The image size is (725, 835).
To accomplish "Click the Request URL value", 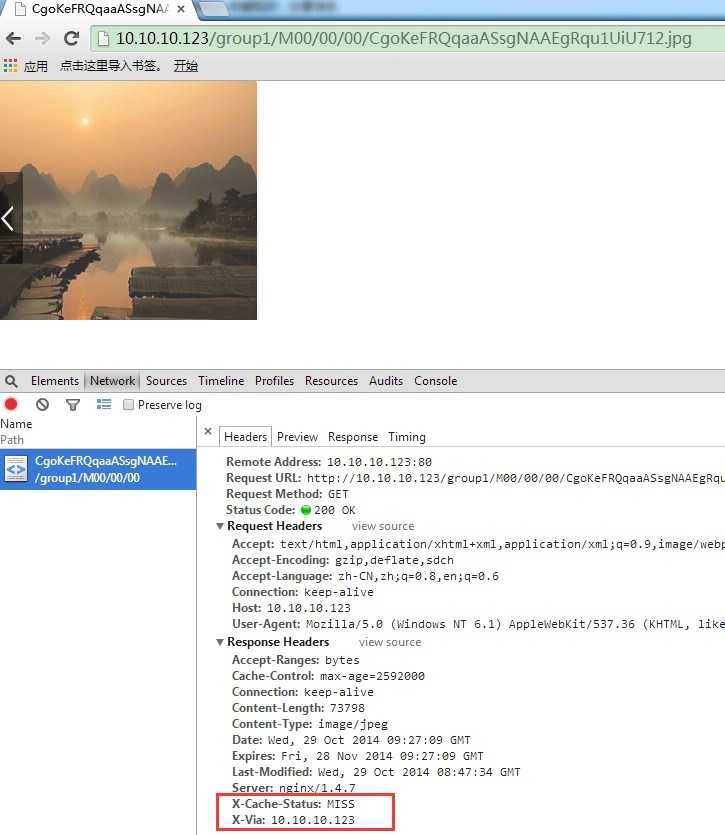I will pos(516,478).
